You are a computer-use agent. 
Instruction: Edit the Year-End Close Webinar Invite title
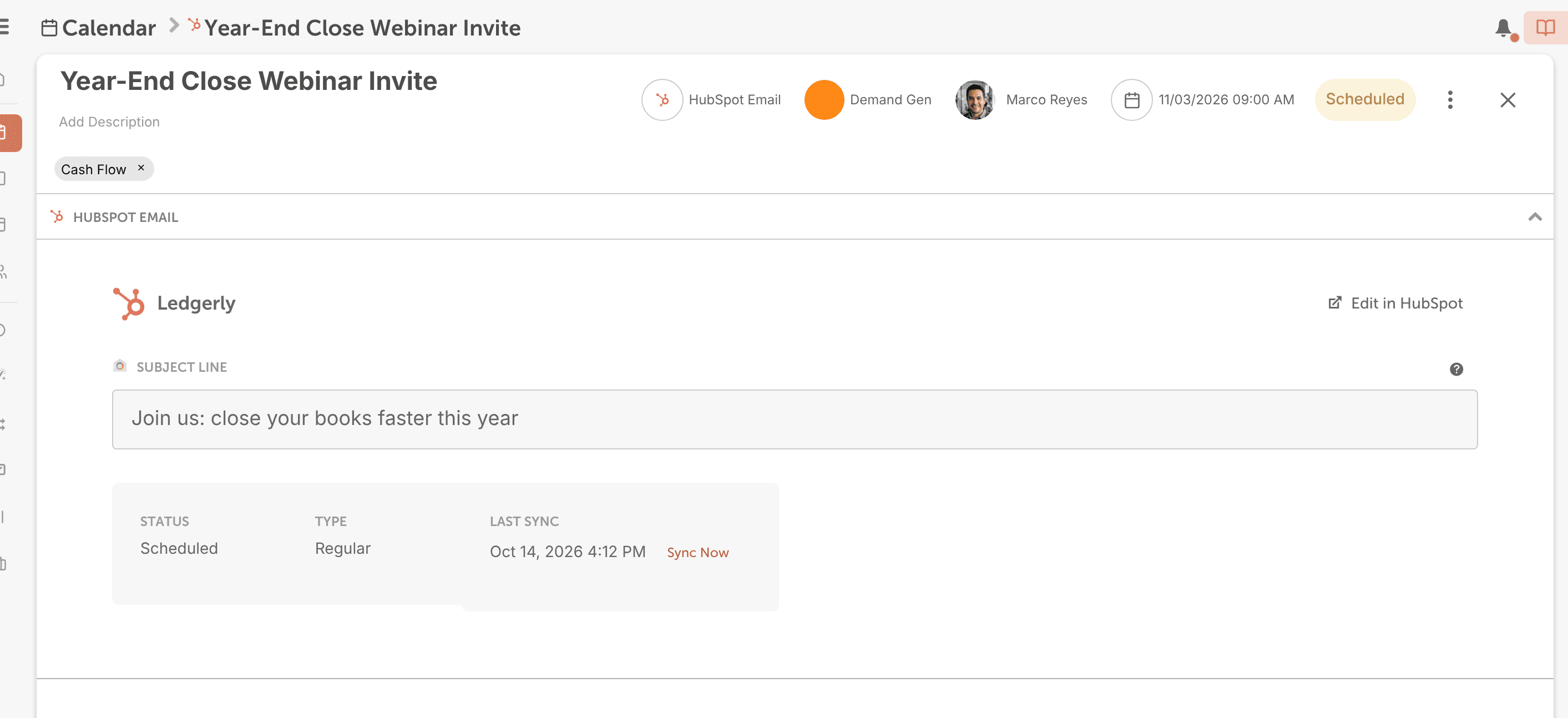pyautogui.click(x=249, y=81)
